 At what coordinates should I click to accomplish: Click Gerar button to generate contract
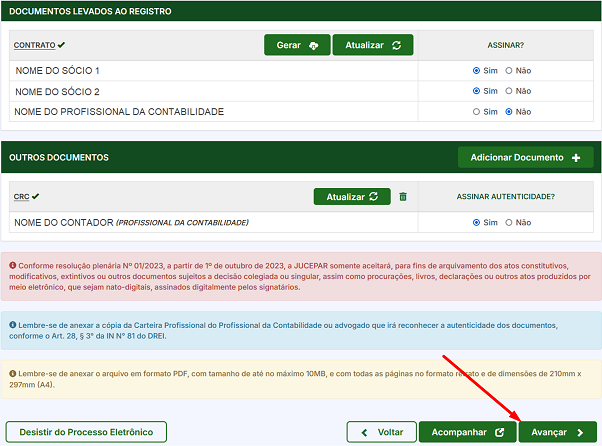(x=296, y=45)
